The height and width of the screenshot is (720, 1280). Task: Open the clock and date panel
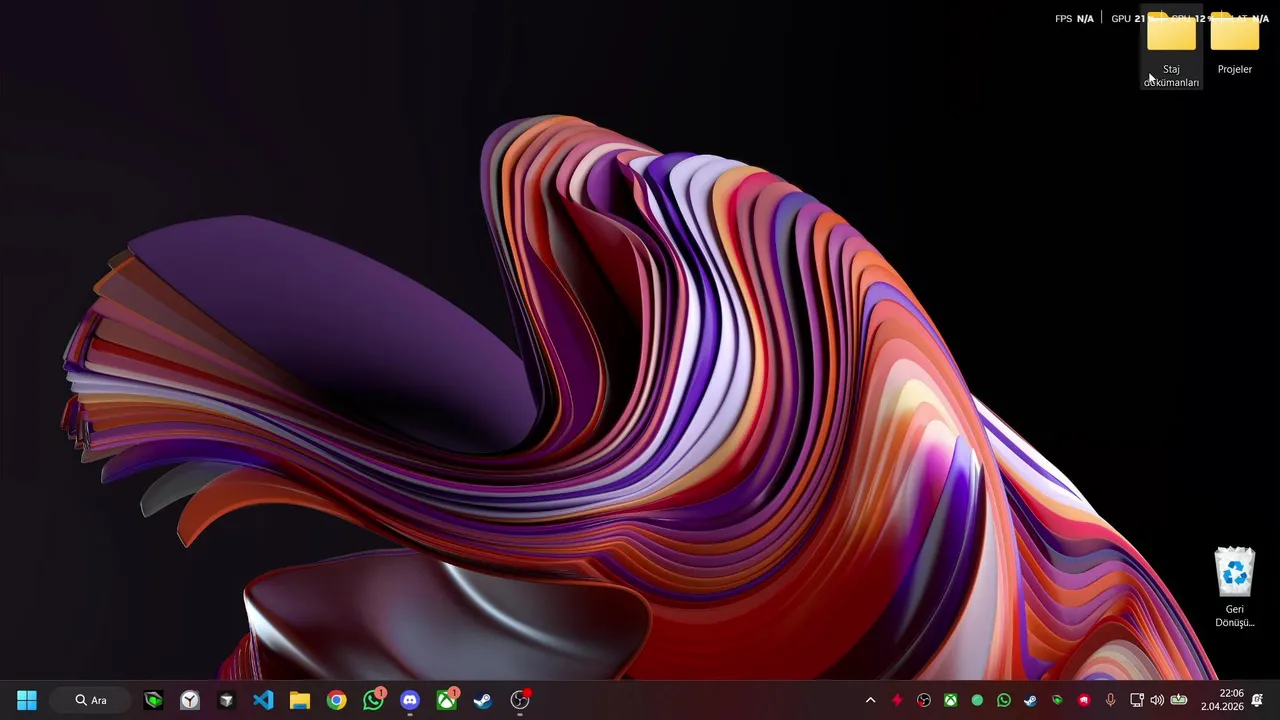1222,700
